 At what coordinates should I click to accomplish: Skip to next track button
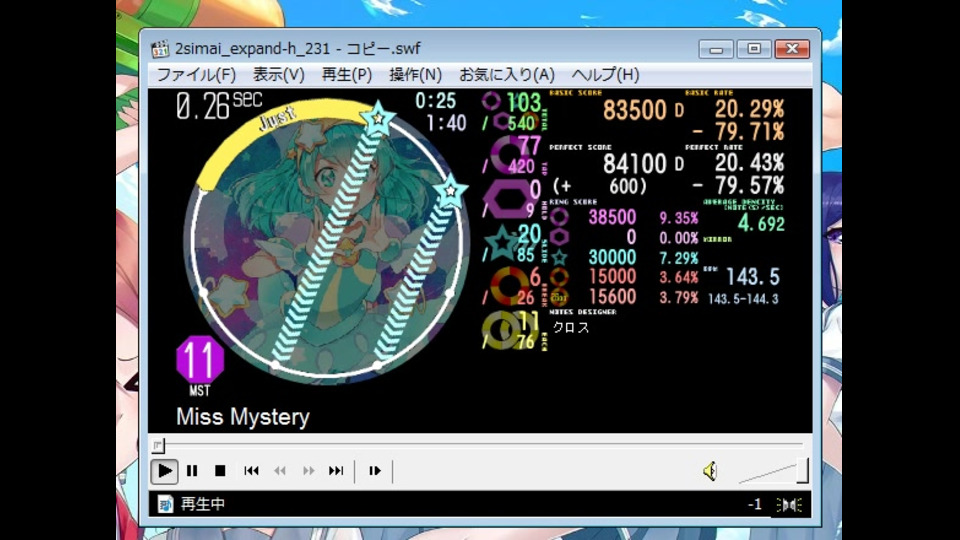(x=336, y=471)
